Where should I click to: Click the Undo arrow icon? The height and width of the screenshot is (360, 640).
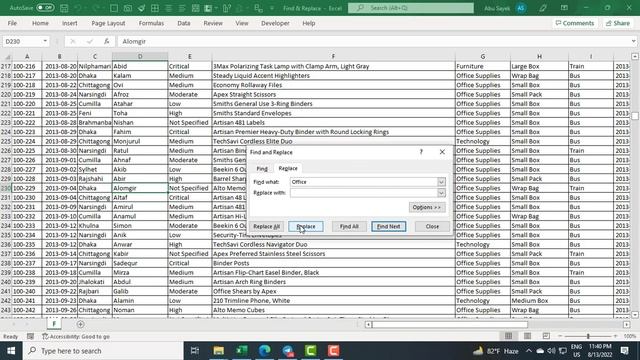(78, 8)
